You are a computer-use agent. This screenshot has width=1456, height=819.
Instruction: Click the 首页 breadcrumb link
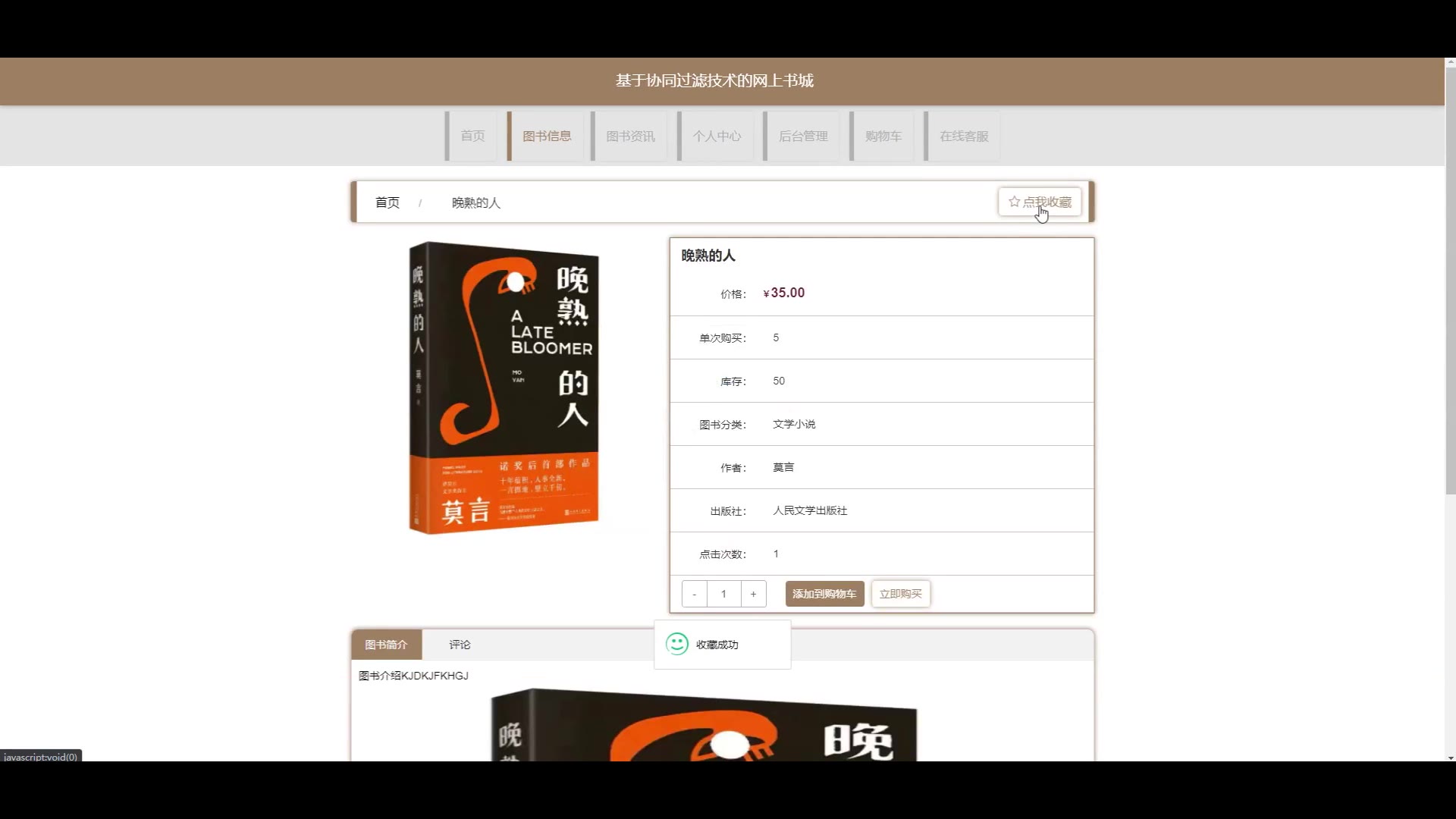point(388,202)
